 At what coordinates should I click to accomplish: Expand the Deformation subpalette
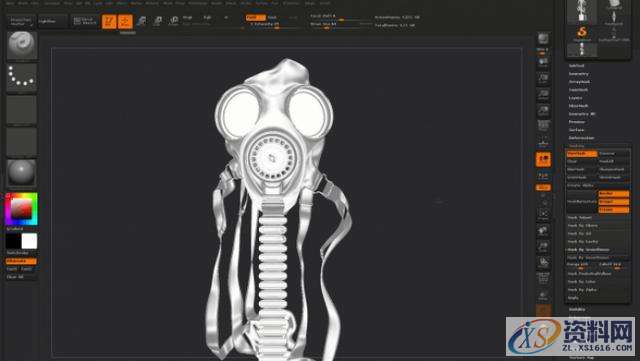581,138
